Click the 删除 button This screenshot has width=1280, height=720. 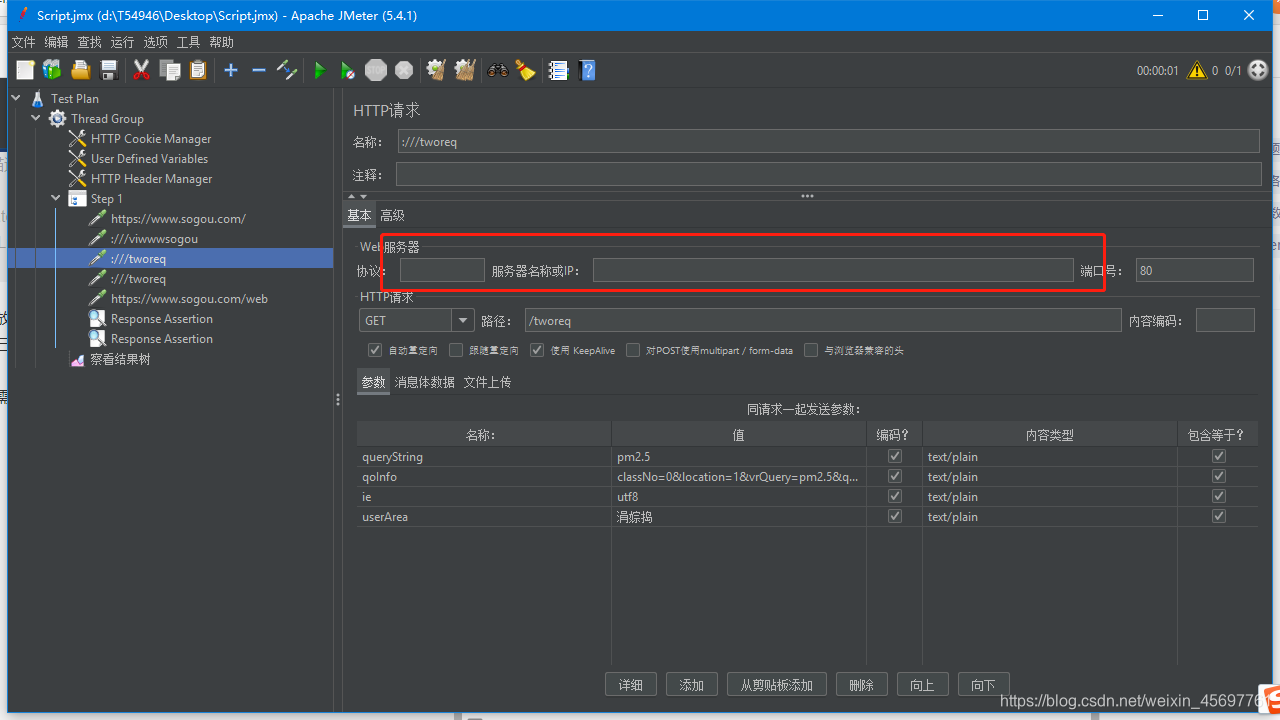[x=862, y=685]
